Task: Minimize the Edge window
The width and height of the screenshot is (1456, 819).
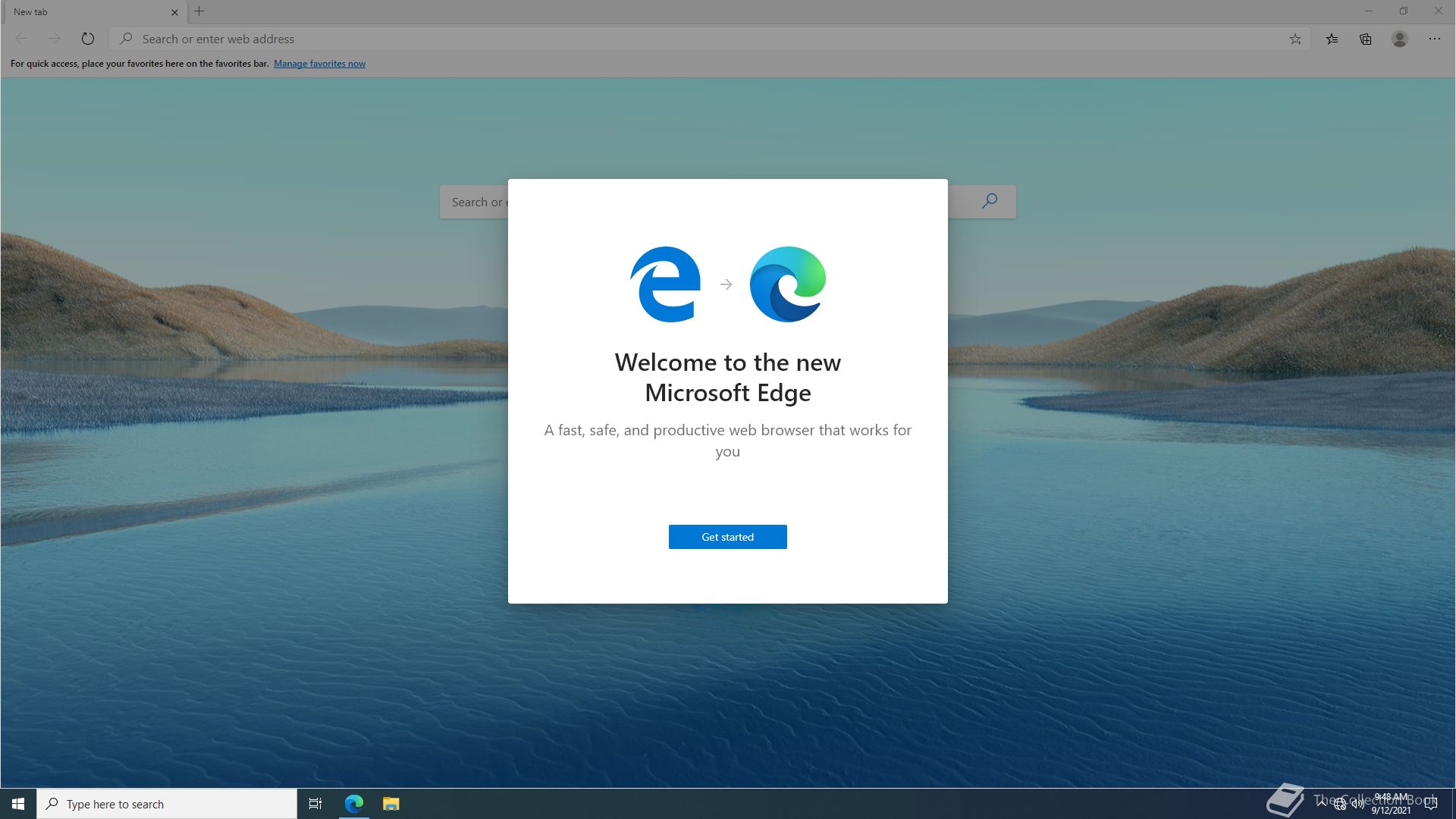Action: click(1369, 11)
